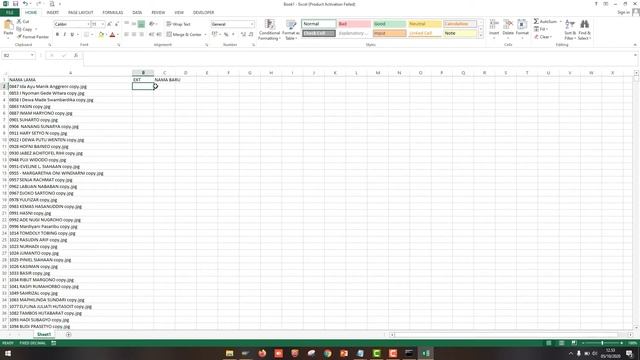
Task: Click the Orientation text-angle icon
Action: click(152, 24)
